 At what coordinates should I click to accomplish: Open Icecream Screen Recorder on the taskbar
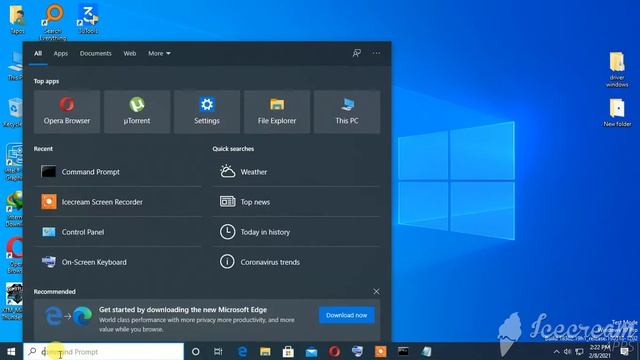coord(380,351)
